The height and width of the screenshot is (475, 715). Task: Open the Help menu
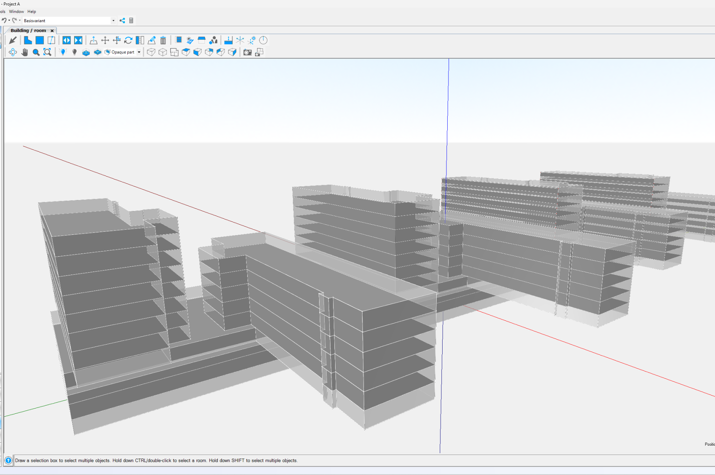[x=32, y=12]
